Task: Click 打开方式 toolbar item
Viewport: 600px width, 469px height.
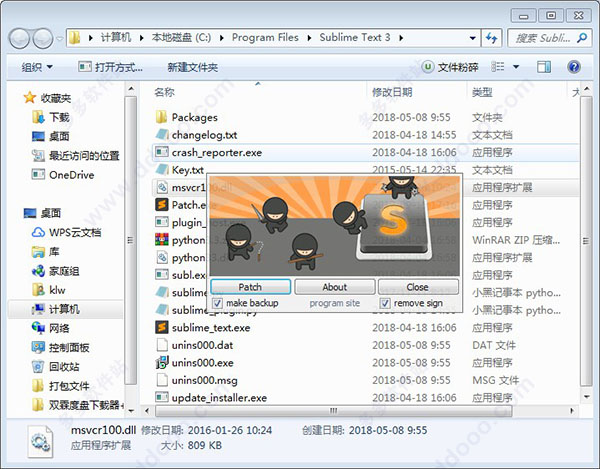Action: tap(110, 67)
